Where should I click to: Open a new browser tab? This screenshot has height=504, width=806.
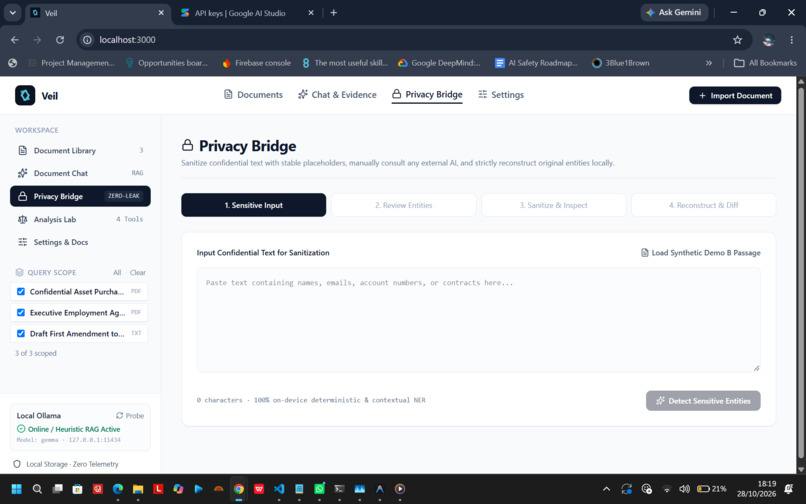[x=334, y=13]
